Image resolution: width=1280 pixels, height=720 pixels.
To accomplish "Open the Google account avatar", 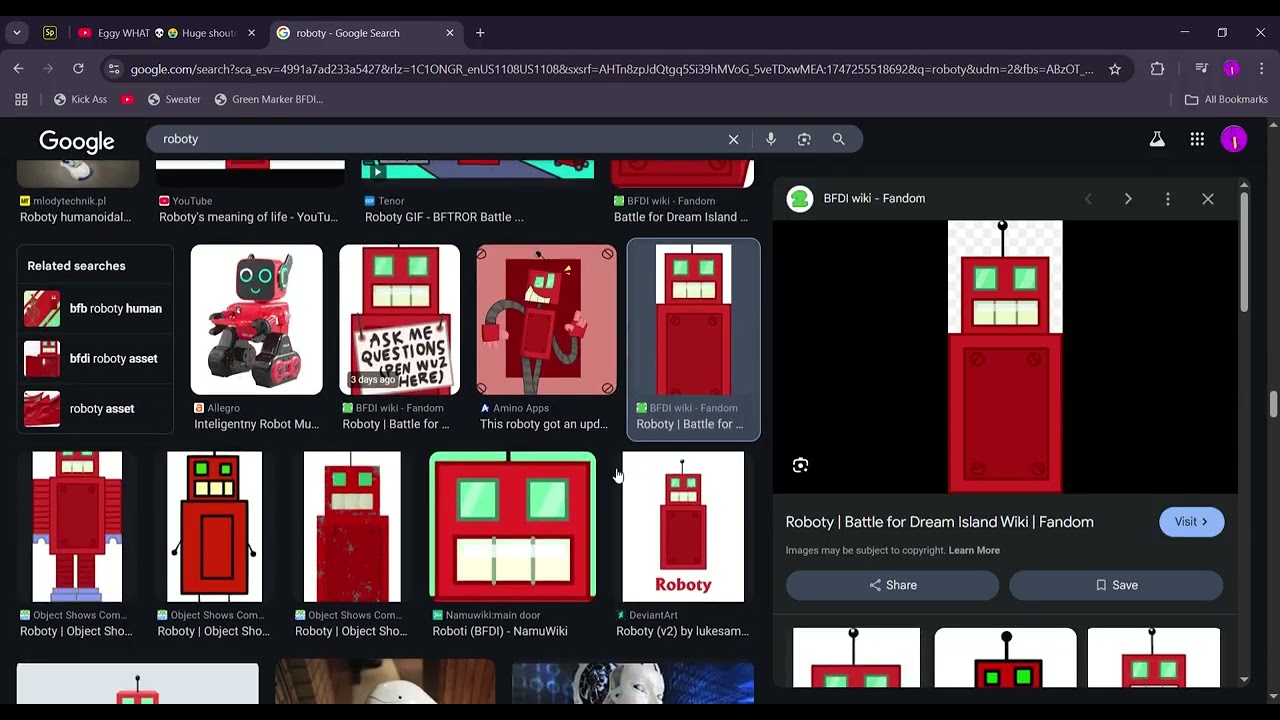I will (1234, 140).
